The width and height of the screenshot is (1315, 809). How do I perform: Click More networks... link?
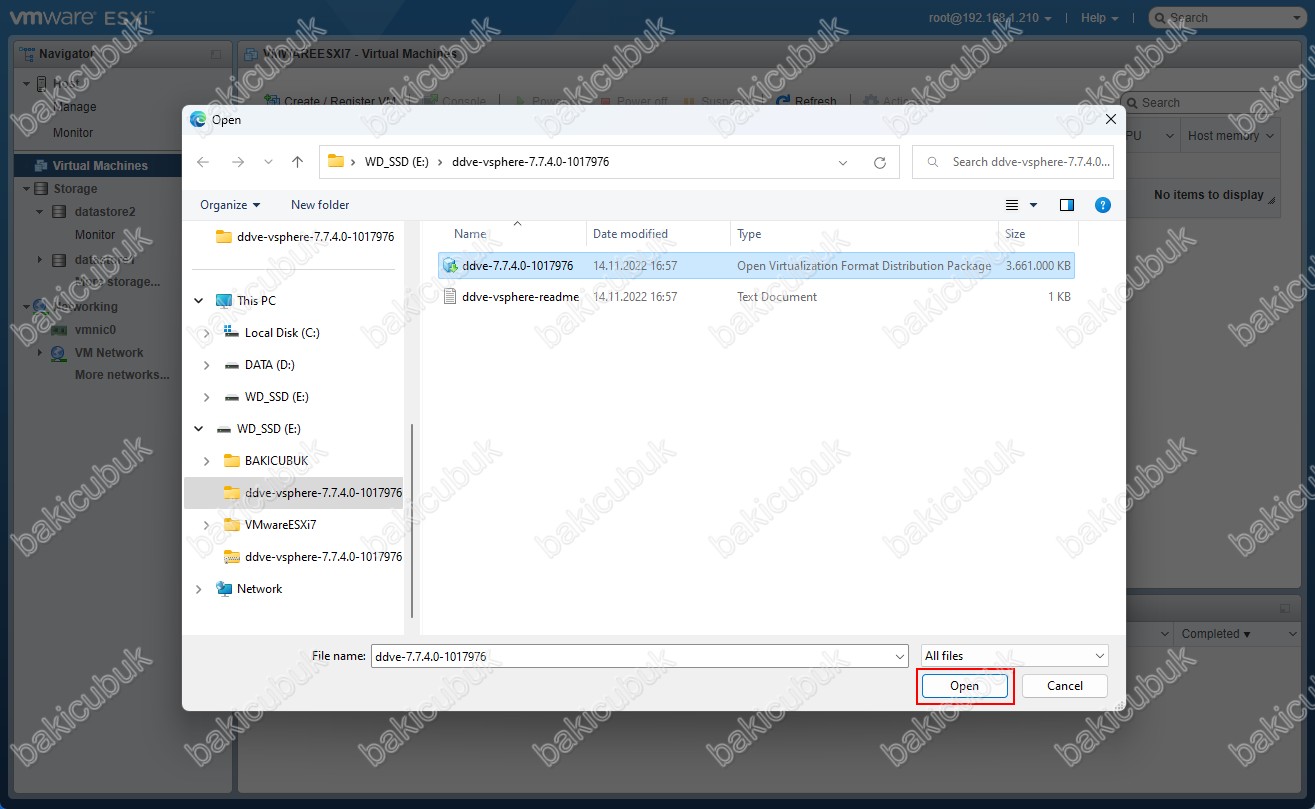point(122,375)
